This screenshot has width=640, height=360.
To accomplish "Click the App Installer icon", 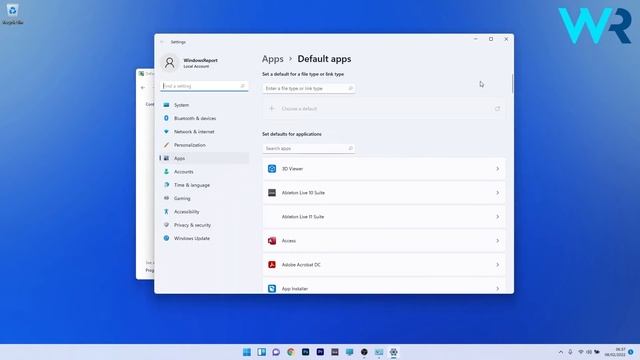I will point(272,289).
